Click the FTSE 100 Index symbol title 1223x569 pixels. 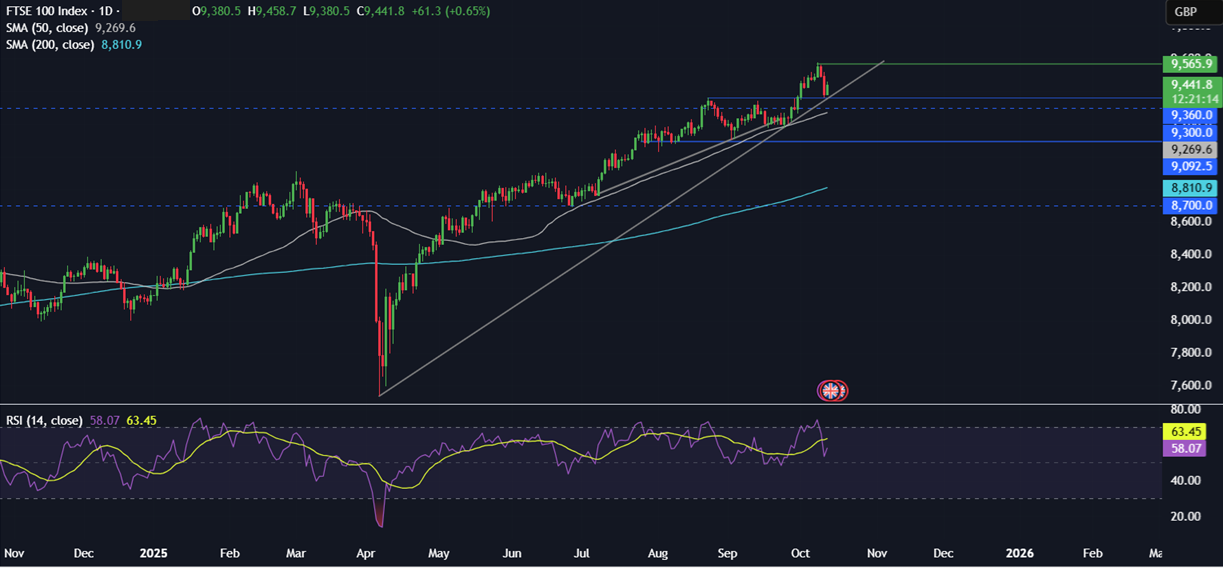point(51,11)
